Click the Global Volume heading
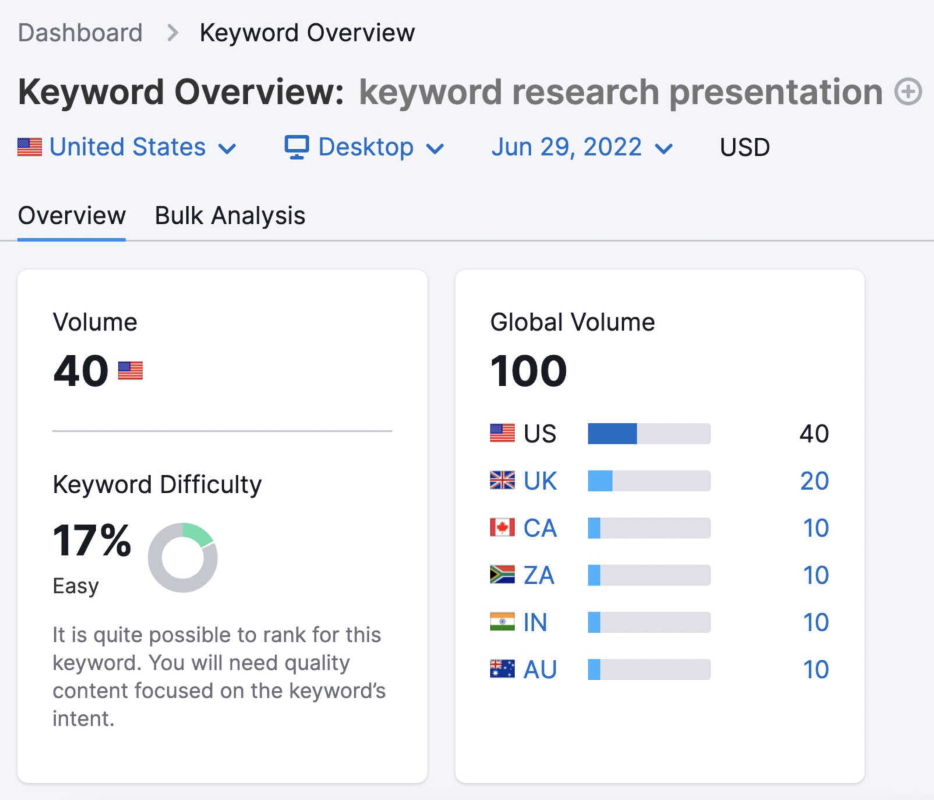The width and height of the screenshot is (934, 800). (572, 322)
